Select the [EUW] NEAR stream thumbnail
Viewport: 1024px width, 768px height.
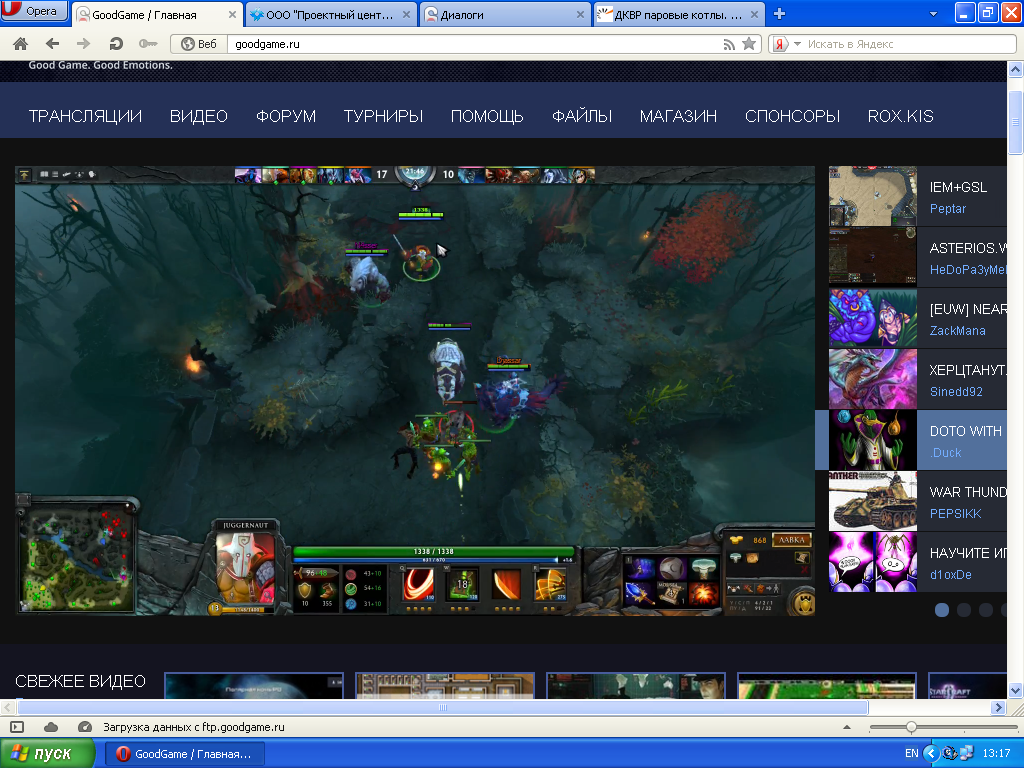point(872,318)
